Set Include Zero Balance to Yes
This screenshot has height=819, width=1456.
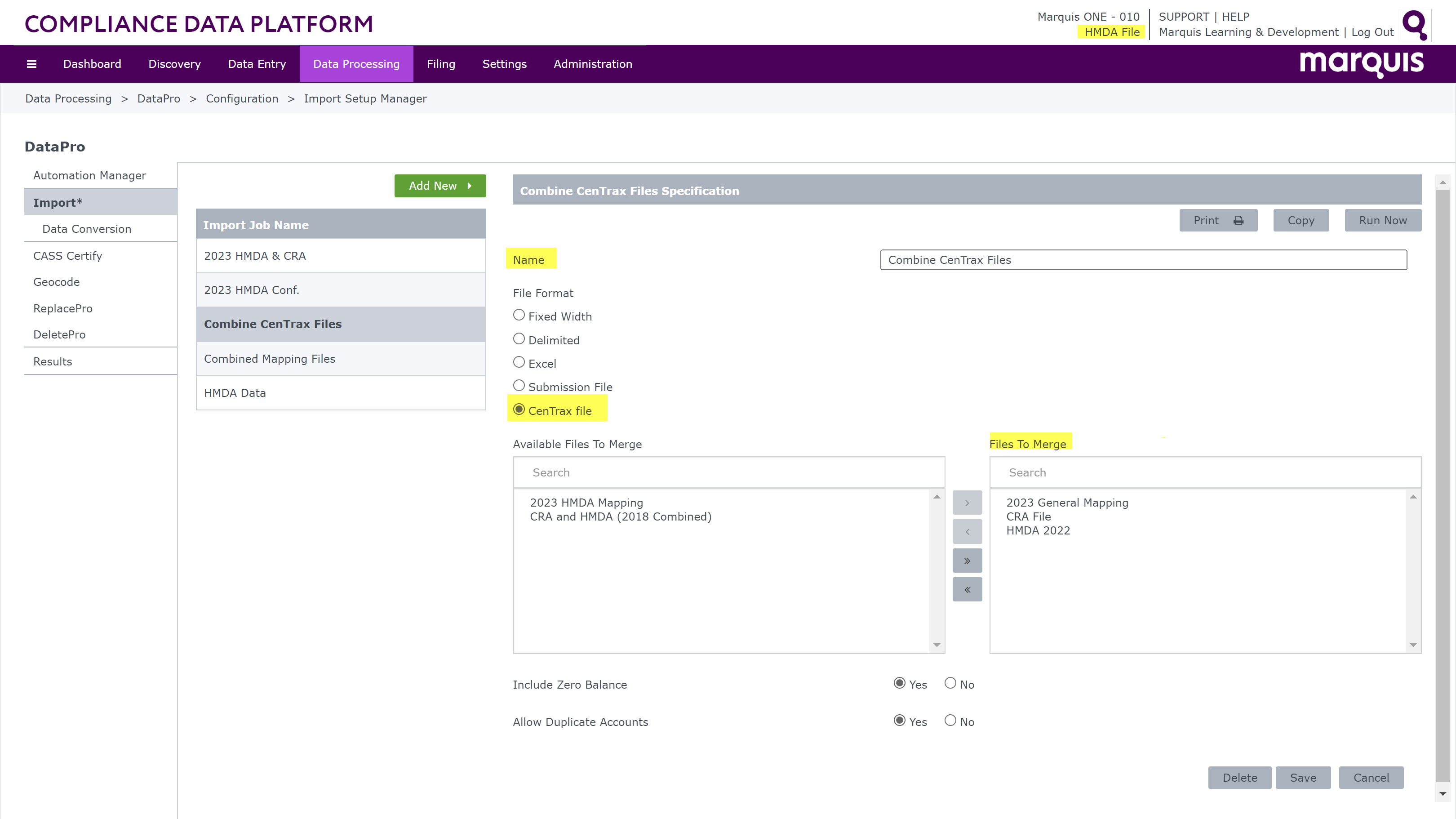899,683
